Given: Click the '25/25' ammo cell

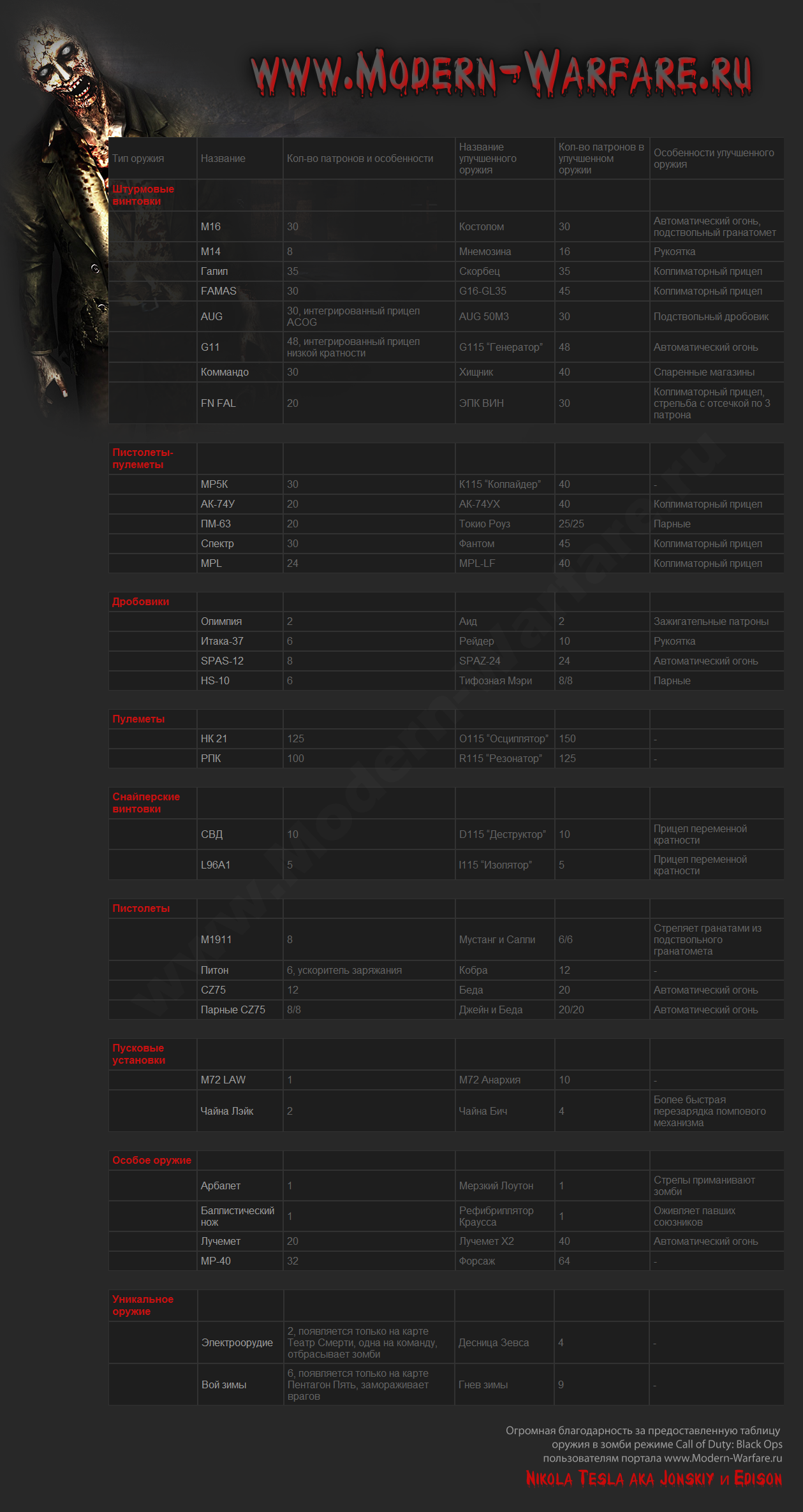Looking at the screenshot, I should (x=602, y=524).
